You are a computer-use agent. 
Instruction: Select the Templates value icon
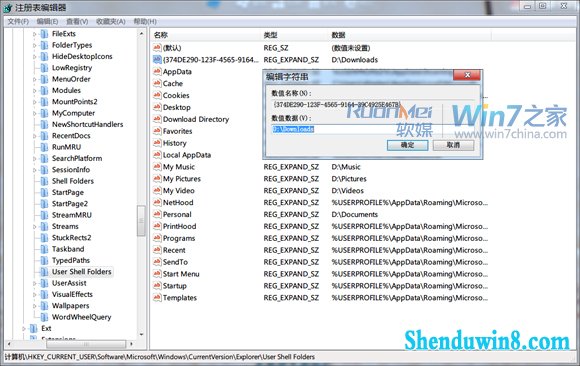(157, 298)
